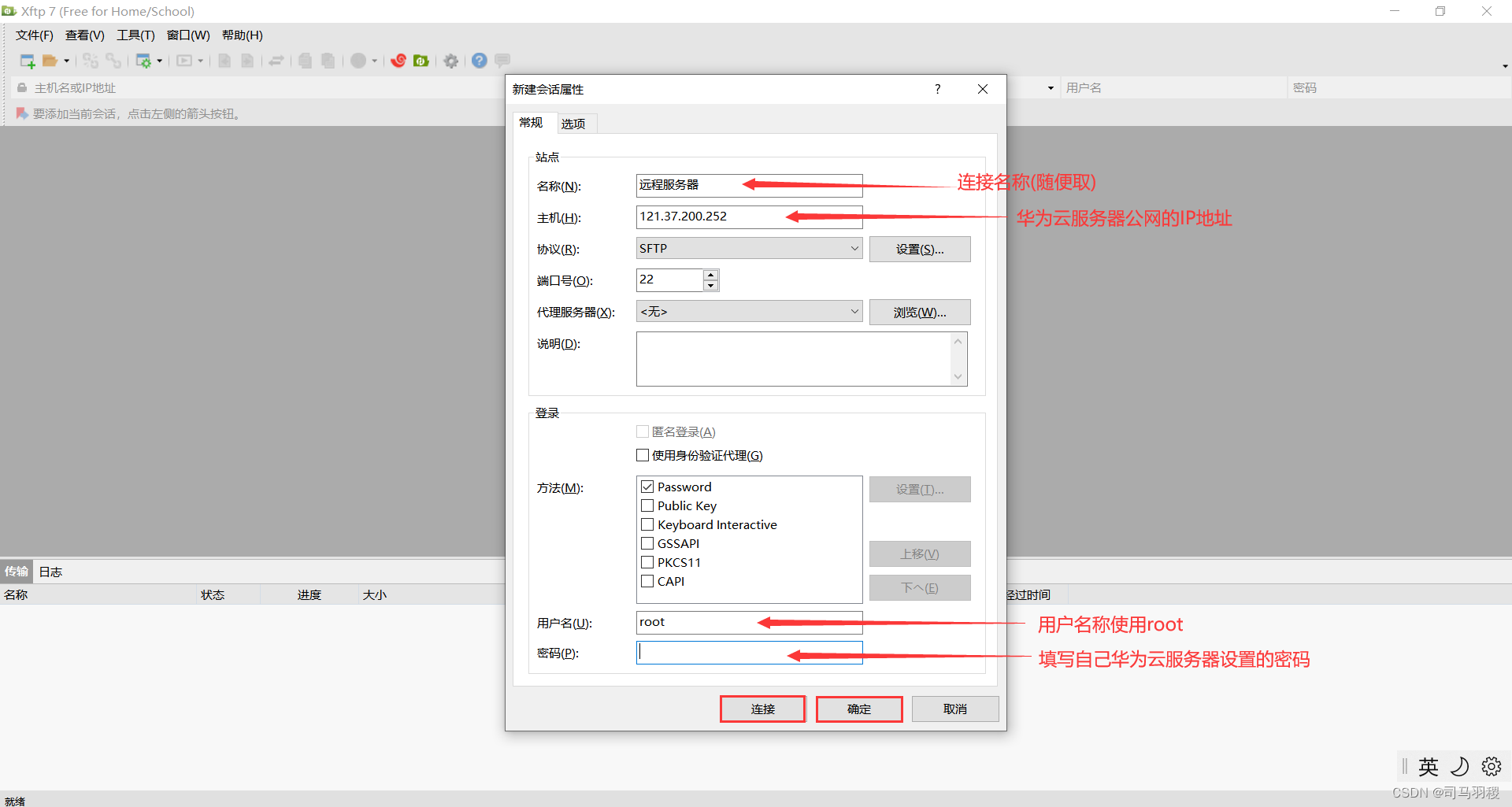
Task: Click the 连接 connect button
Action: click(x=763, y=709)
